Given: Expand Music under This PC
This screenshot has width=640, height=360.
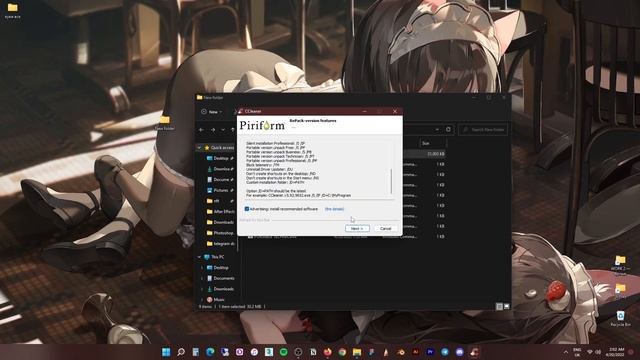Looking at the screenshot, I should tap(202, 300).
